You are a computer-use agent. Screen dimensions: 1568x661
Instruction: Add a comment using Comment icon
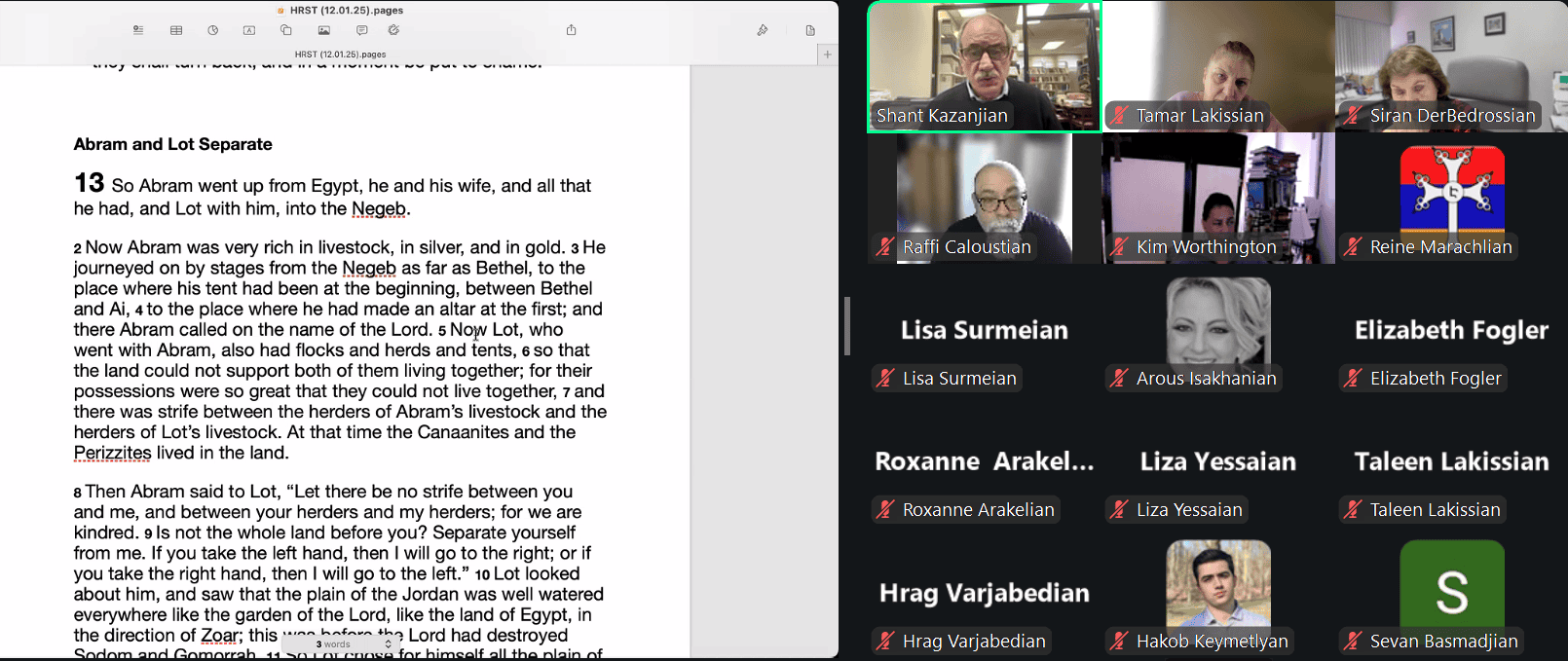click(x=361, y=30)
